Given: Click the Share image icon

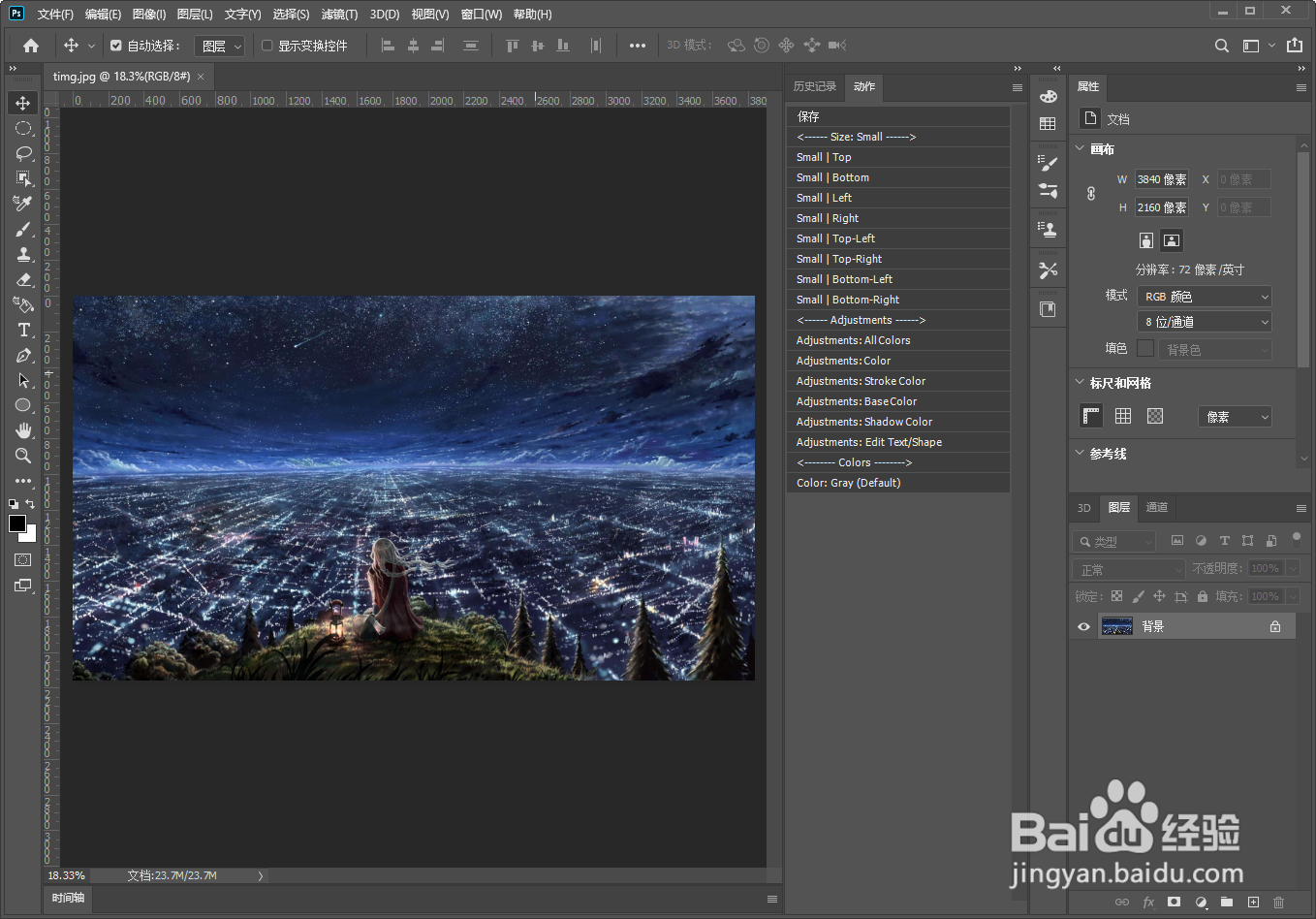Looking at the screenshot, I should 1295,46.
